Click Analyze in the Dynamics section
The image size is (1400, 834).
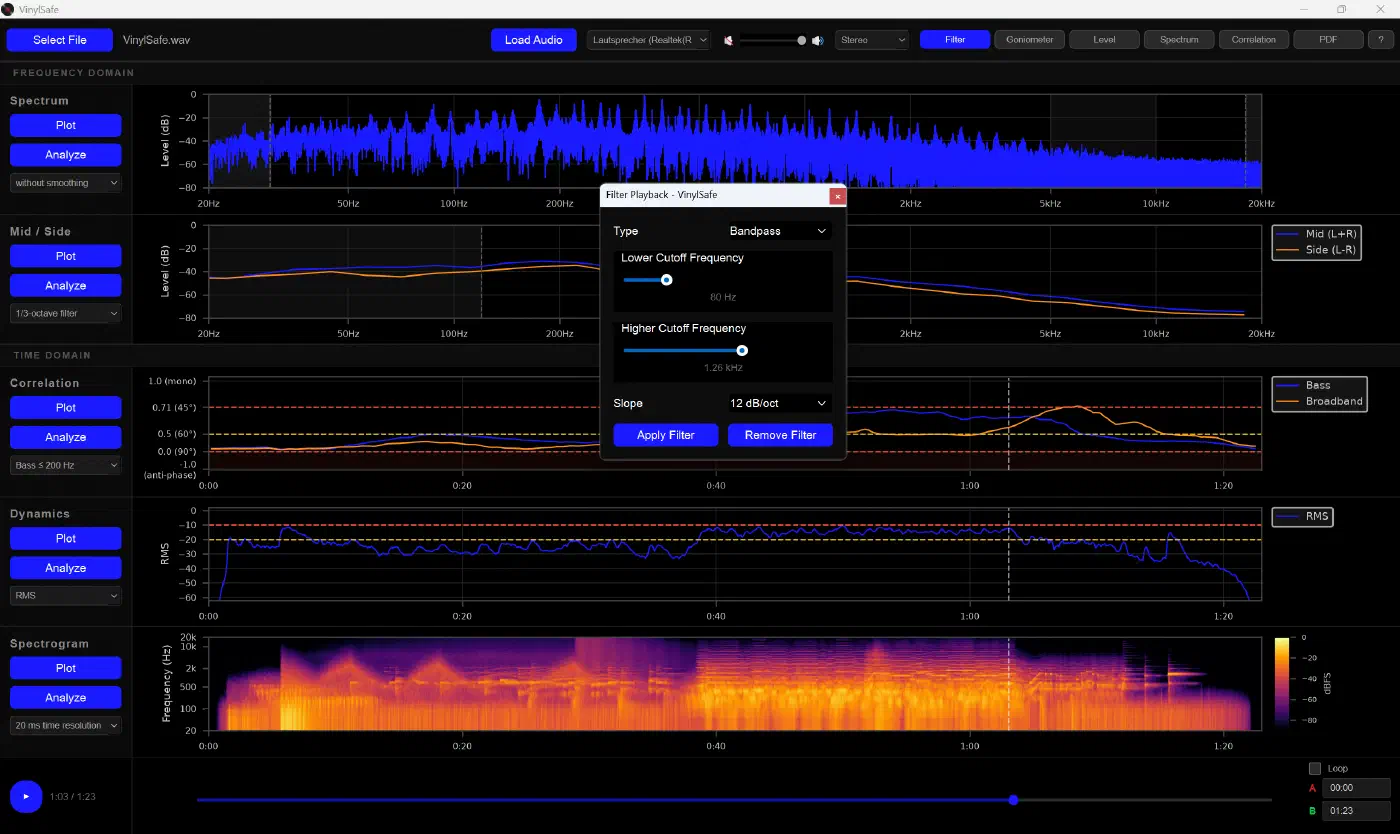click(66, 568)
